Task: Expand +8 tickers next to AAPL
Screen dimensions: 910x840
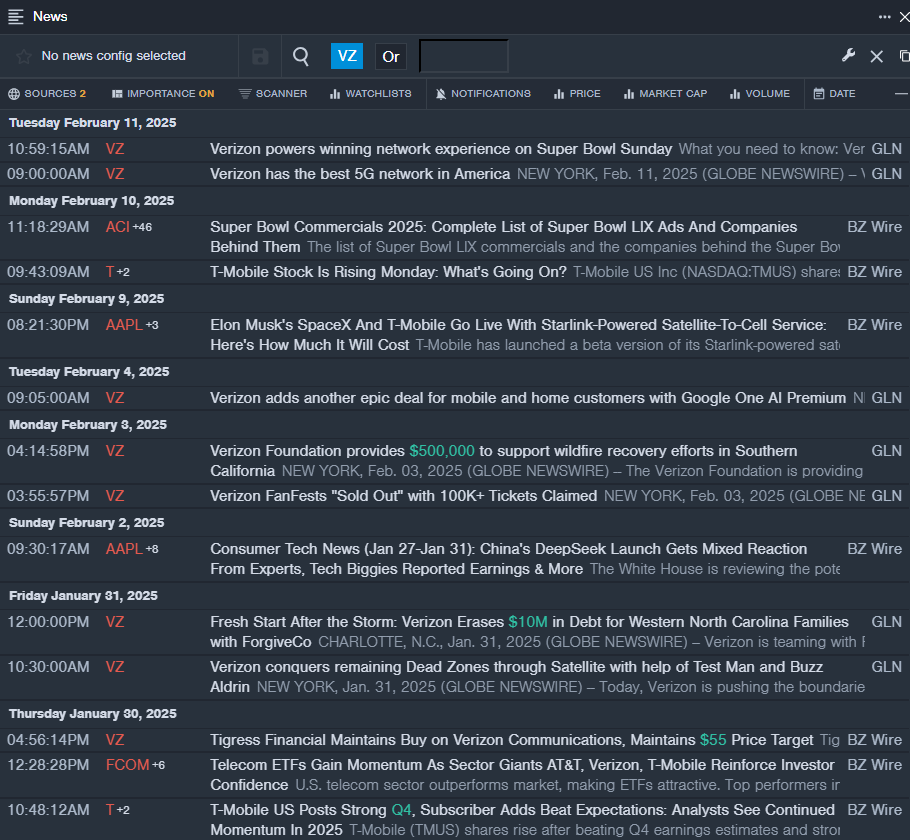Action: [152, 549]
